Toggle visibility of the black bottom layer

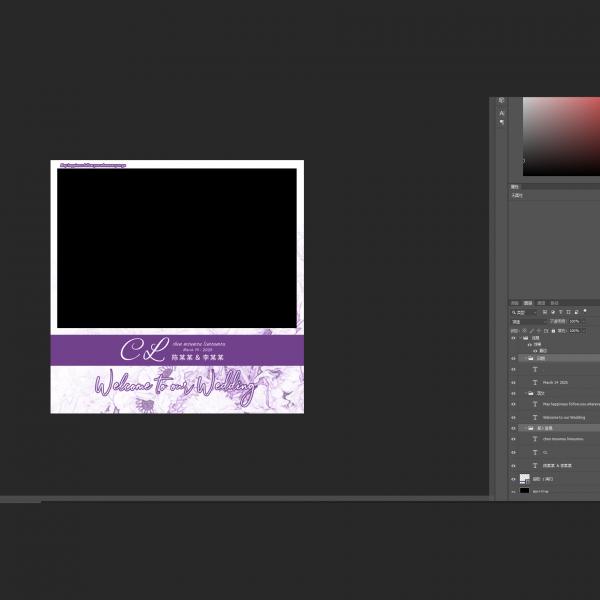pyautogui.click(x=513, y=491)
